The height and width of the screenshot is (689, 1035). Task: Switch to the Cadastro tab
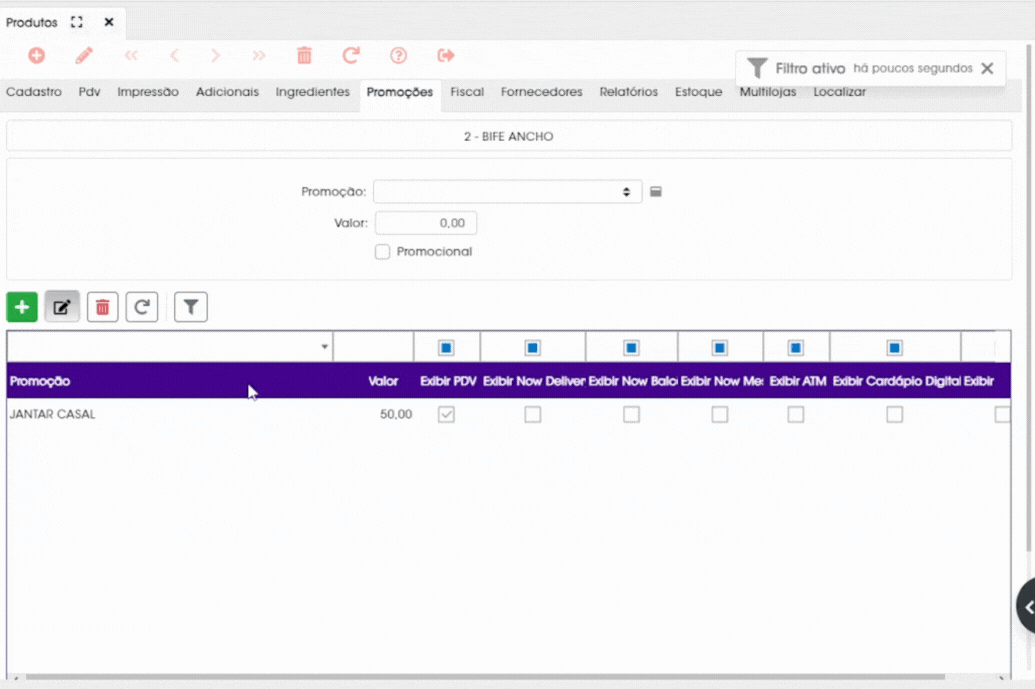click(x=34, y=92)
